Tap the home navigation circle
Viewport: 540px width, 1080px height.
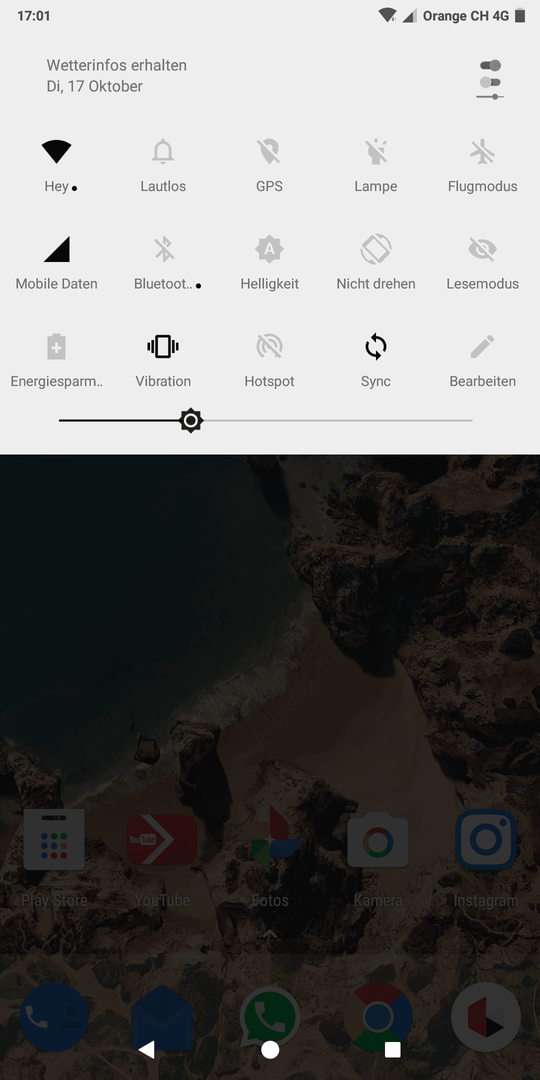click(270, 1049)
